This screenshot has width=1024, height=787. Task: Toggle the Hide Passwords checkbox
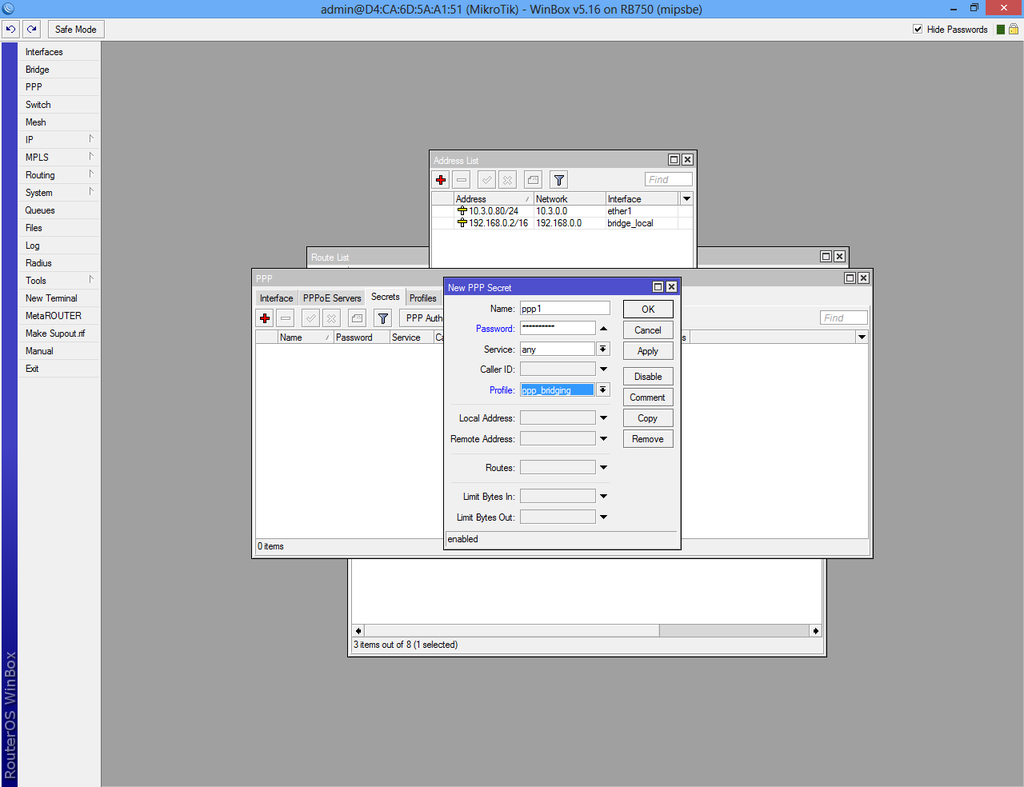918,30
